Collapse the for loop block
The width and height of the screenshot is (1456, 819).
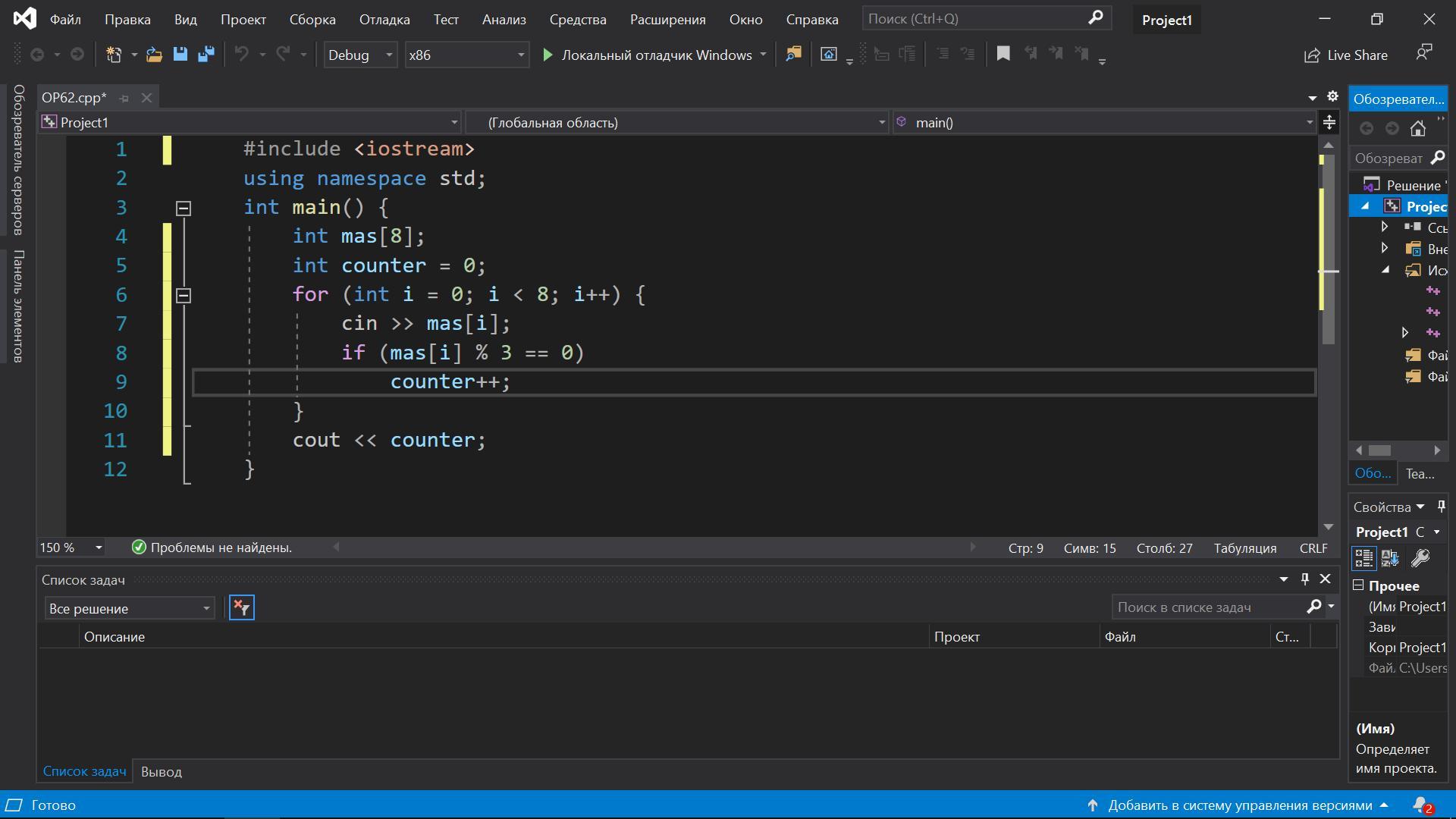coord(184,296)
